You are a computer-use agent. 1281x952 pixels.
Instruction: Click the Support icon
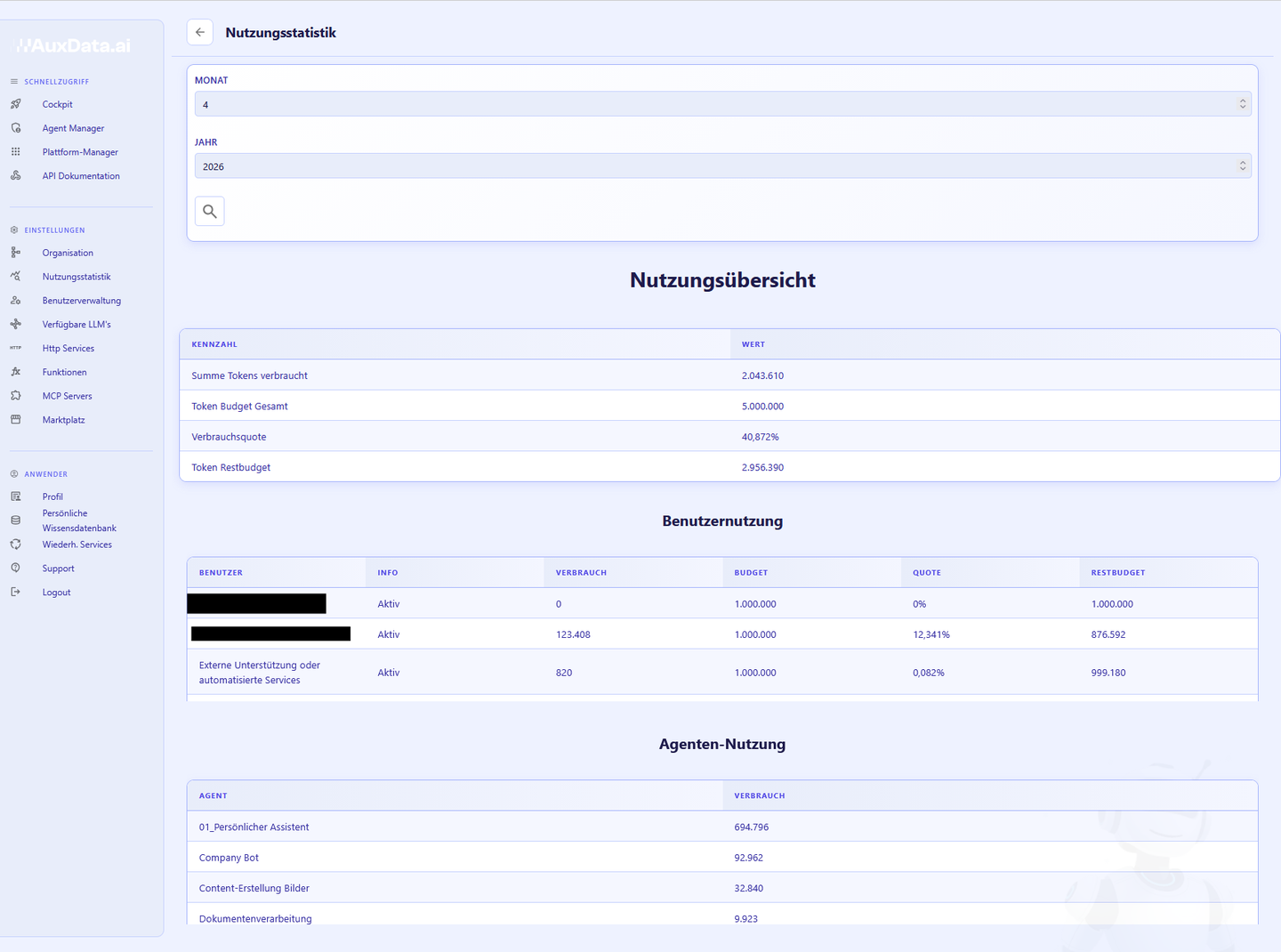[15, 568]
